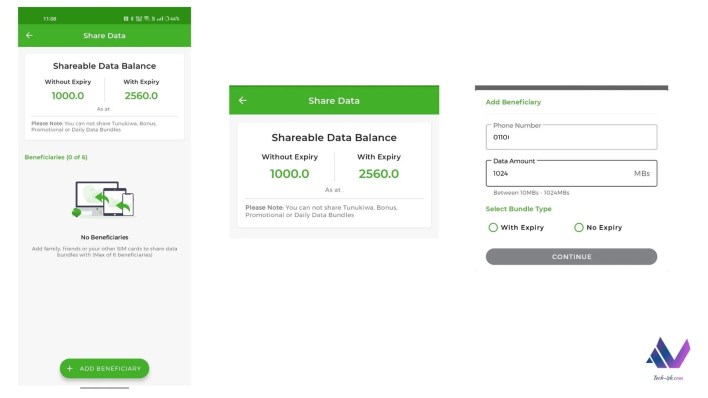Viewport: 708px width, 398px height.
Task: Click the plus icon on Add Beneficiary button
Action: 70,369
